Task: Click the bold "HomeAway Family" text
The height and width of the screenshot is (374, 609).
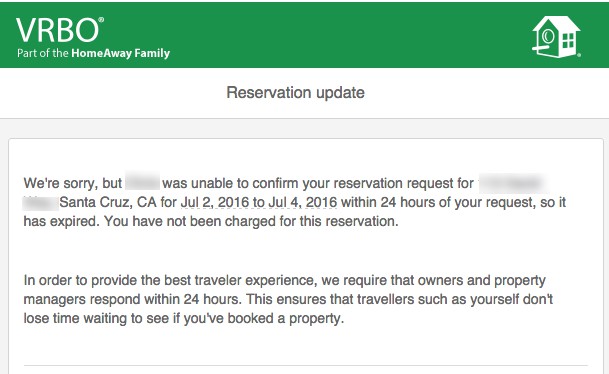Action: tap(121, 53)
